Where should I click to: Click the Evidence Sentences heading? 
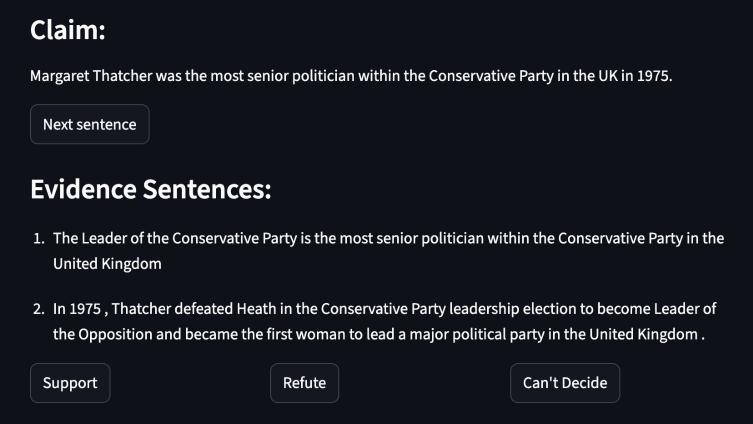click(x=150, y=189)
